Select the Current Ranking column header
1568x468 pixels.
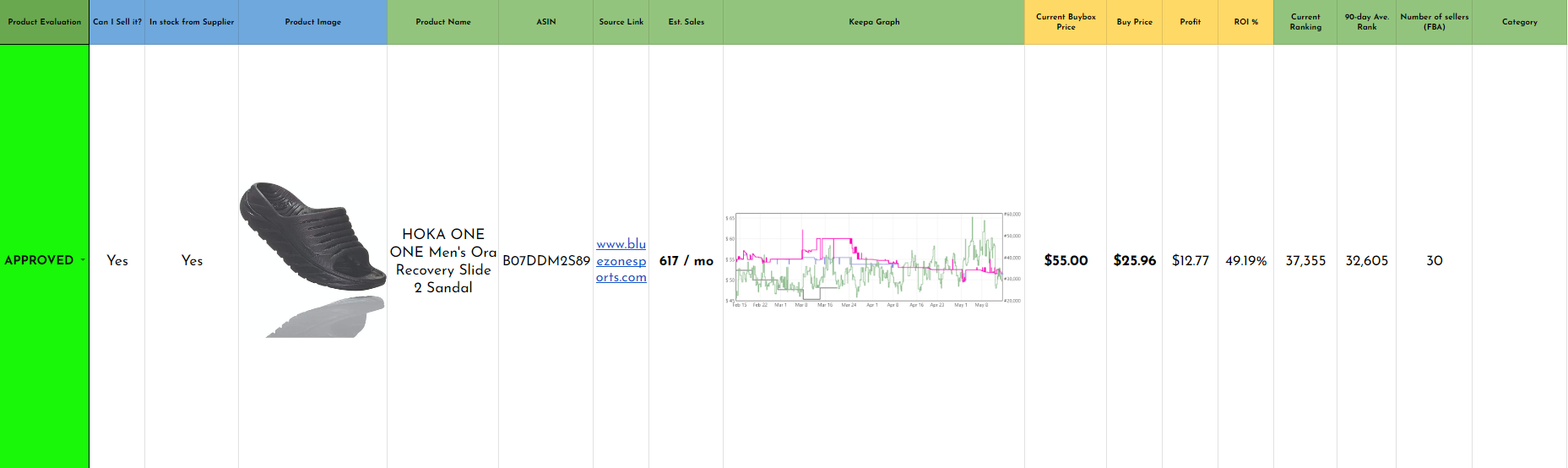coord(1305,22)
